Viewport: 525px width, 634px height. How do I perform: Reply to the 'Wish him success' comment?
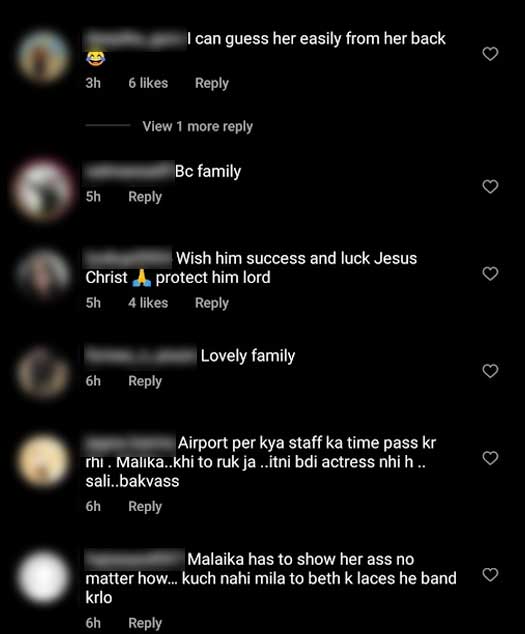212,303
